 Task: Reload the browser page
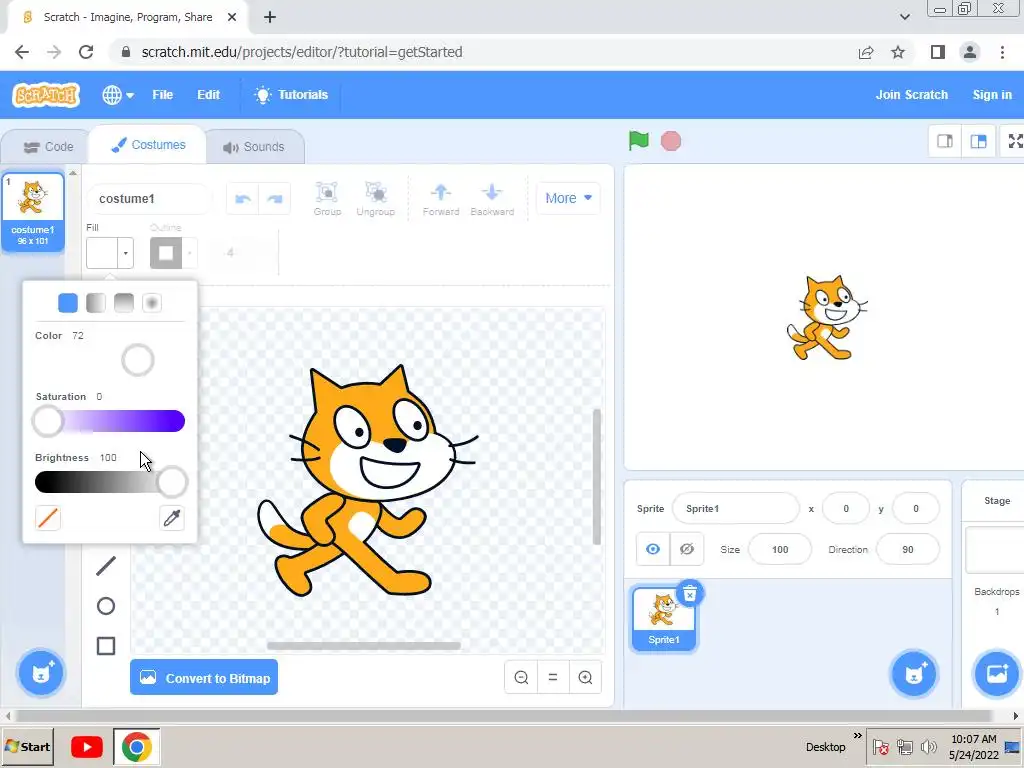tap(86, 52)
